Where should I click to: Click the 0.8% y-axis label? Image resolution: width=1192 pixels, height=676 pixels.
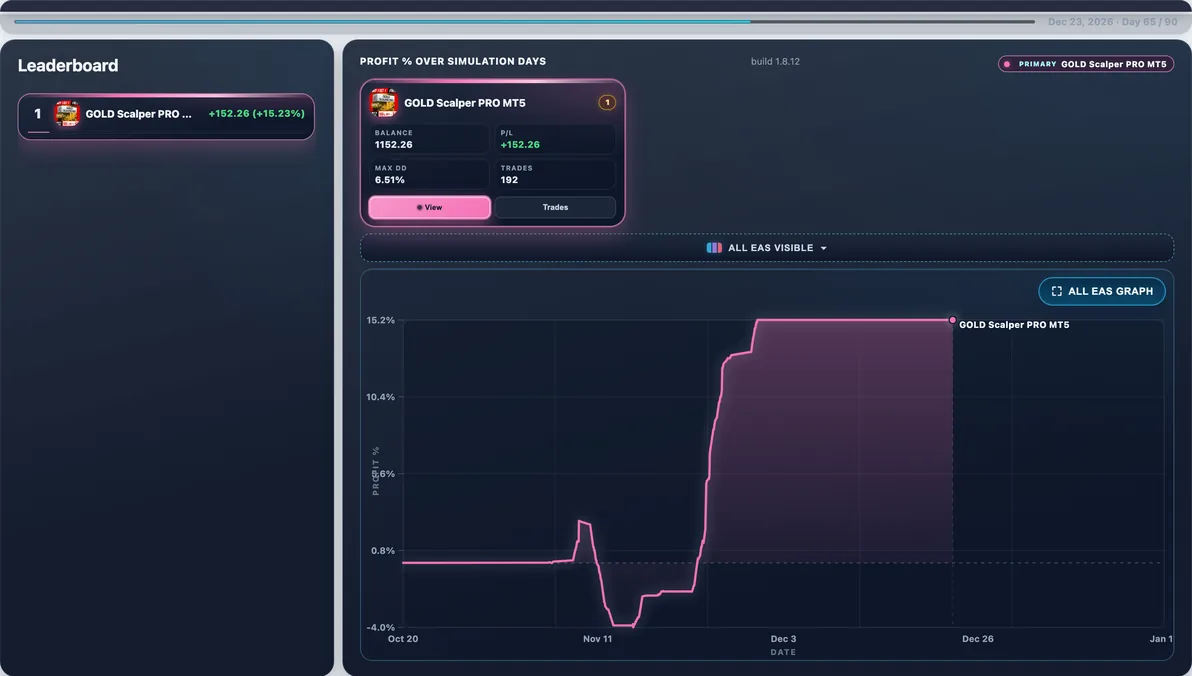tap(383, 551)
